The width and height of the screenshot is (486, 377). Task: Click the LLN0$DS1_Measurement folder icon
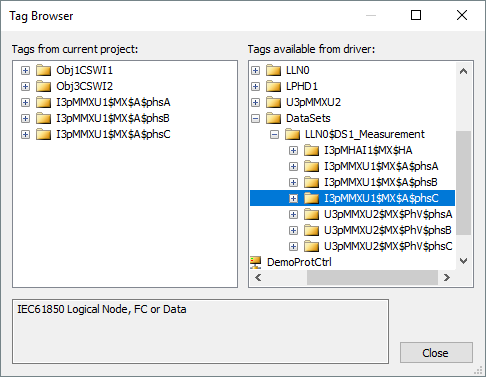[292, 135]
